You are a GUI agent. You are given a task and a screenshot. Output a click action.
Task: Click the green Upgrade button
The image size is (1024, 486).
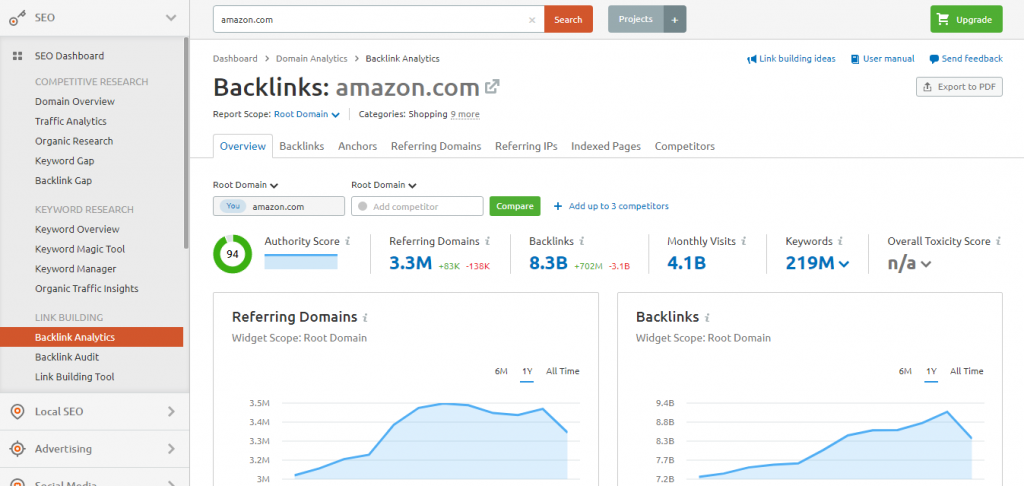966,20
